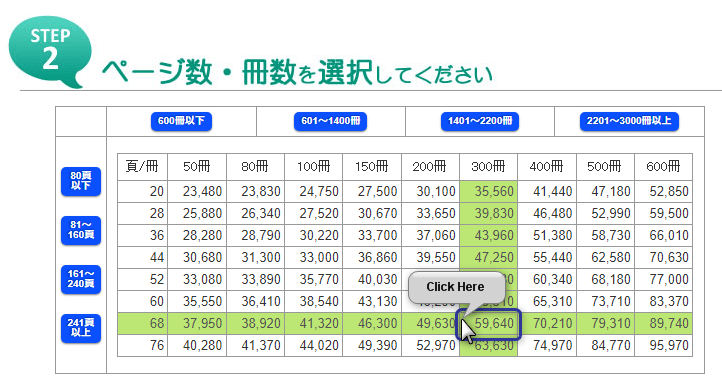
Task: Pick price 95,970 in the 76-page row
Action: [664, 346]
